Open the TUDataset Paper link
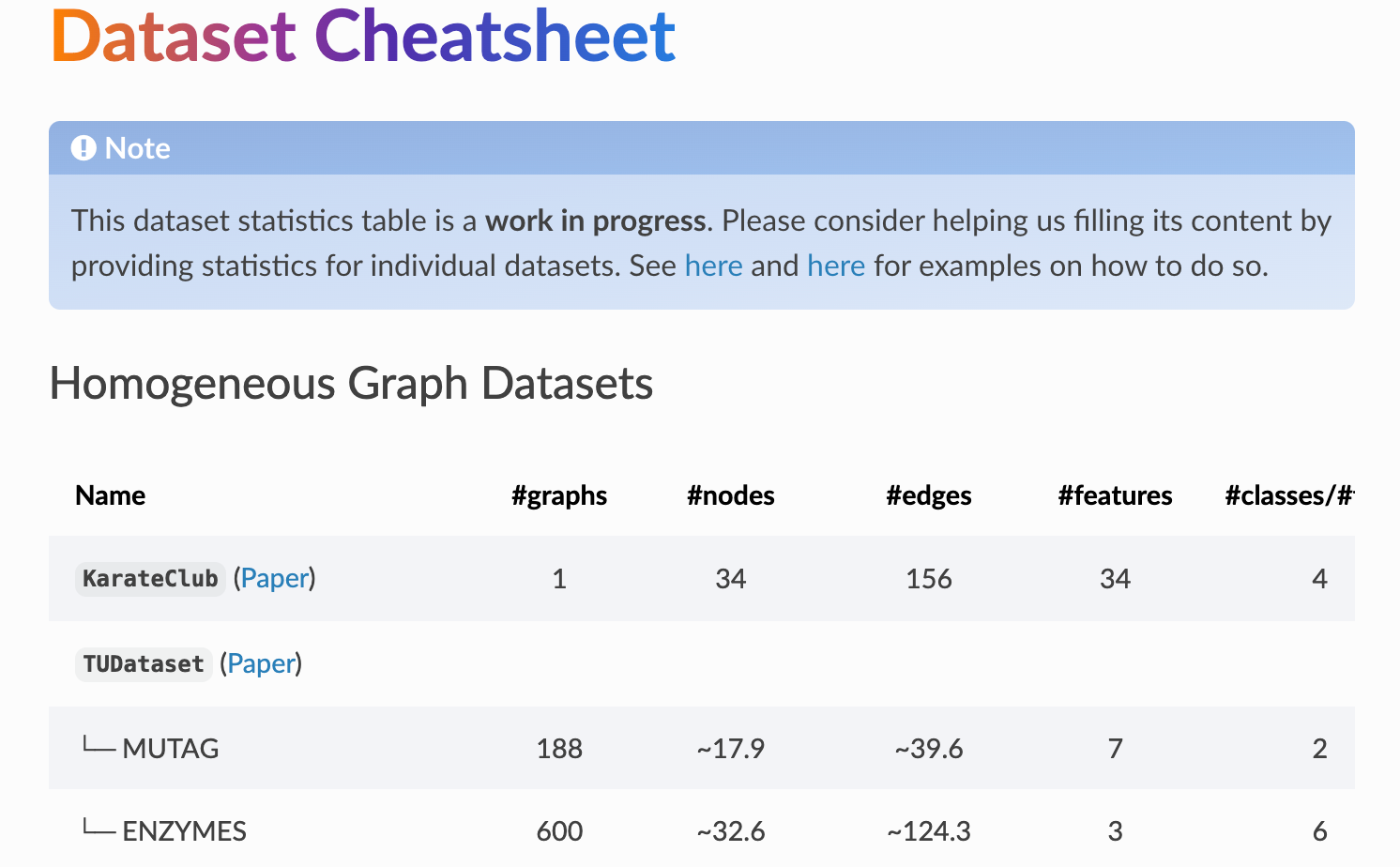This screenshot has height=867, width=1400. click(x=261, y=663)
